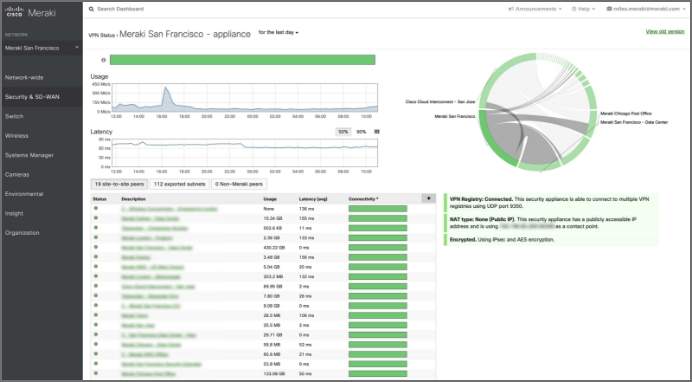Click the status dot in the 133.08 GB row

tap(96, 373)
